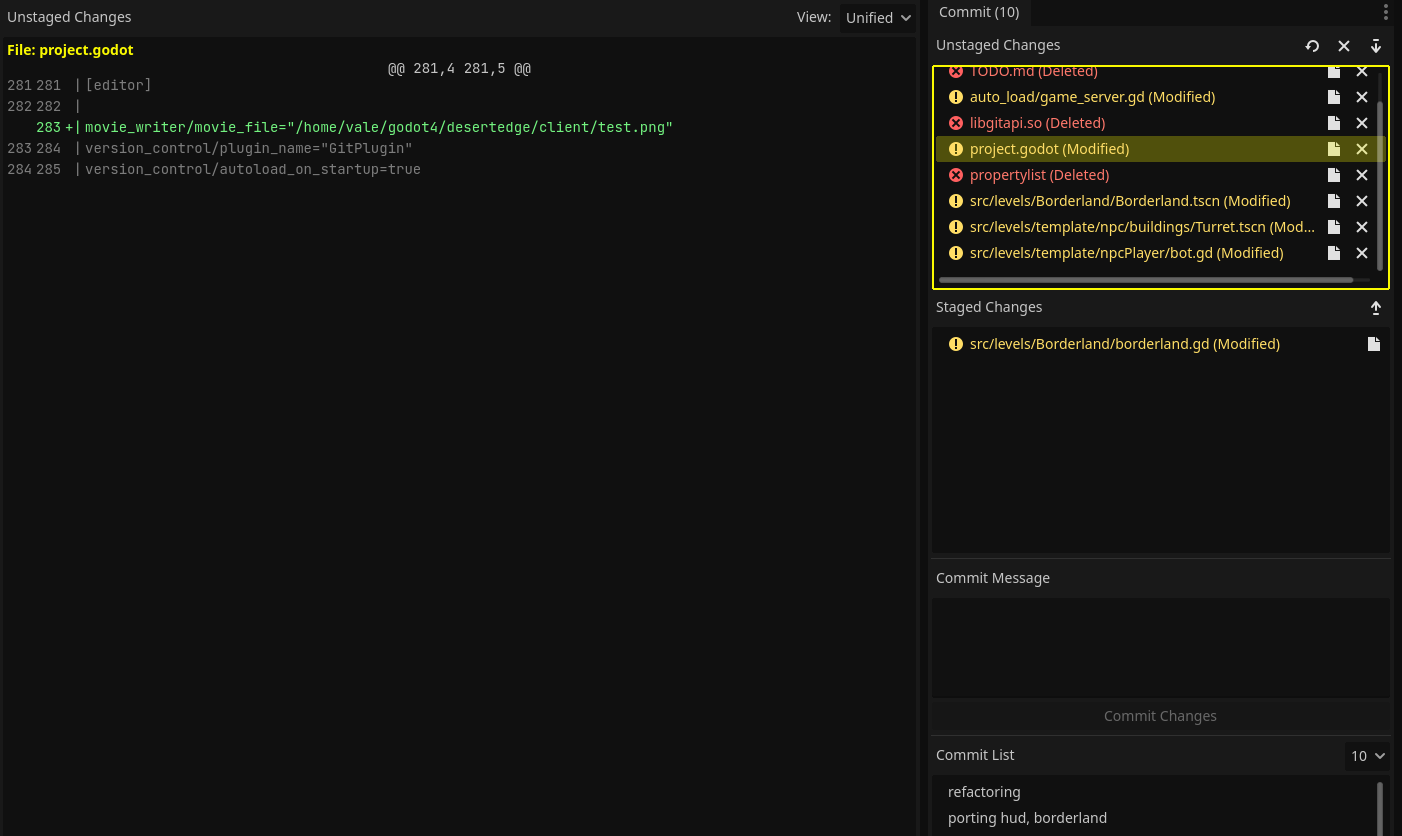The height and width of the screenshot is (836, 1402).
Task: Click the unstaged list vertical scrollbar
Action: click(x=1380, y=185)
